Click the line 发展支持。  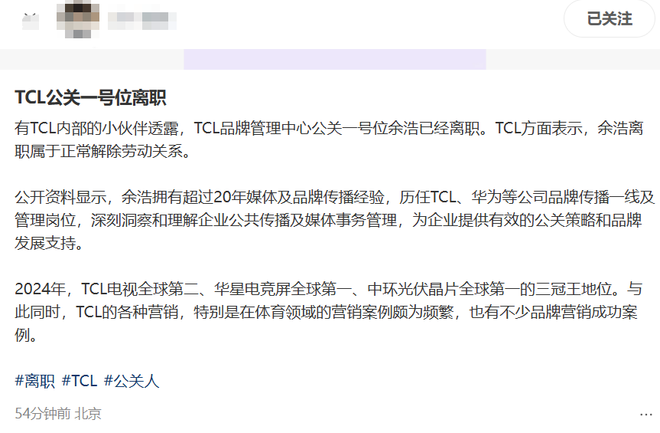pyautogui.click(x=49, y=243)
